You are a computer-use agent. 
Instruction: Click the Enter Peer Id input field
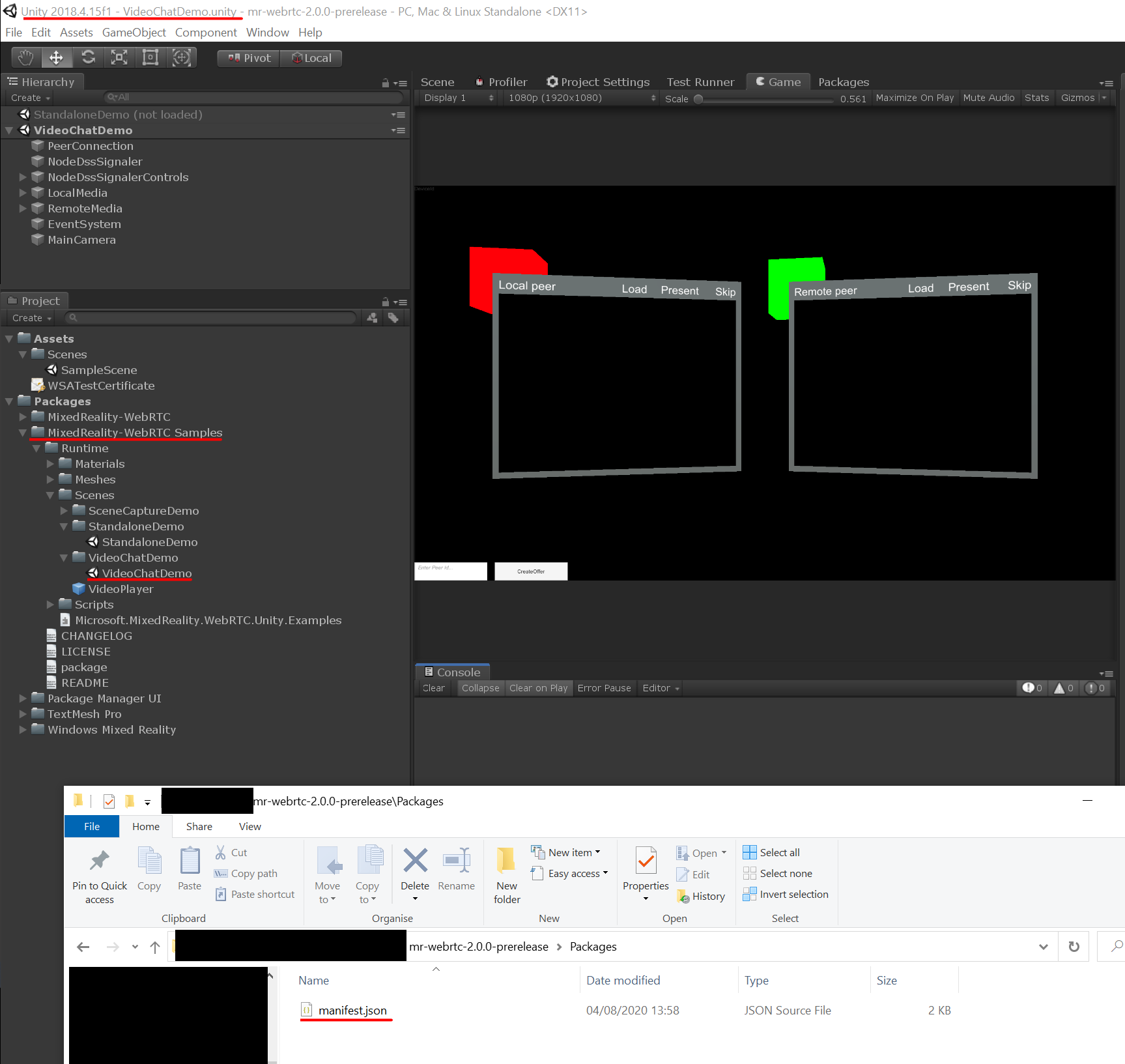point(450,571)
